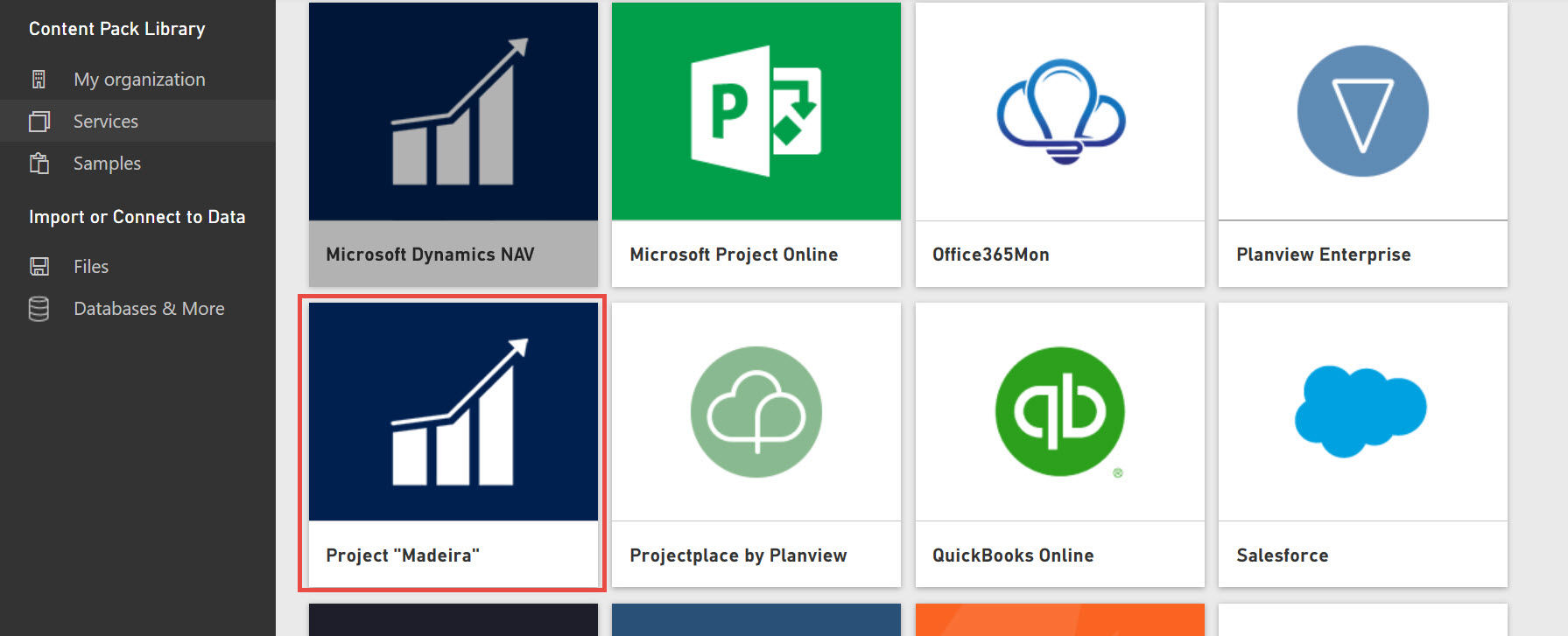Click the Services icon in sidebar
The height and width of the screenshot is (636, 1568).
point(39,122)
